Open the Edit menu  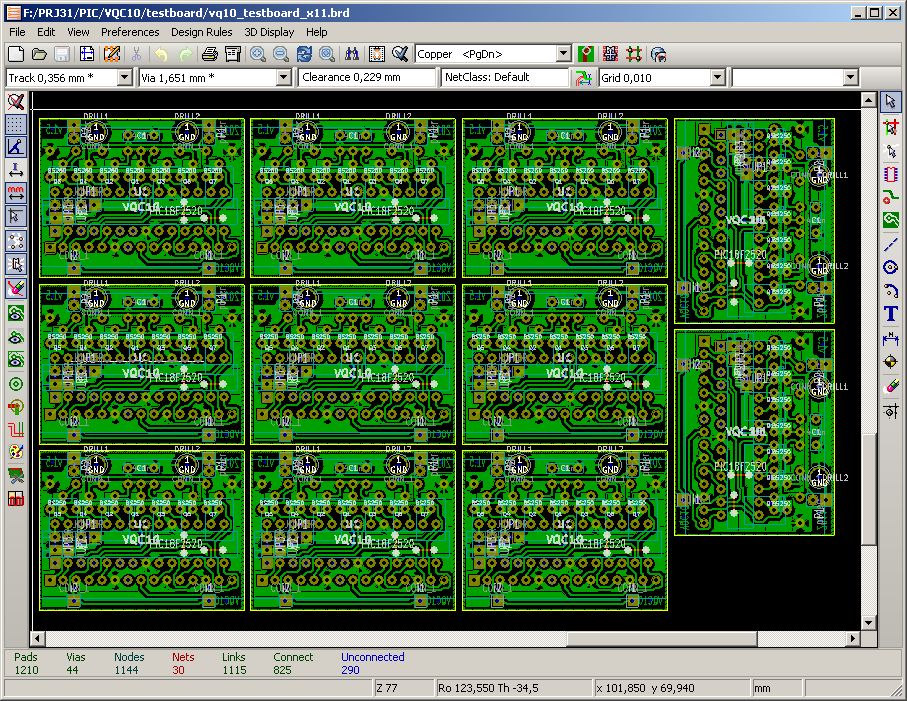tap(46, 32)
